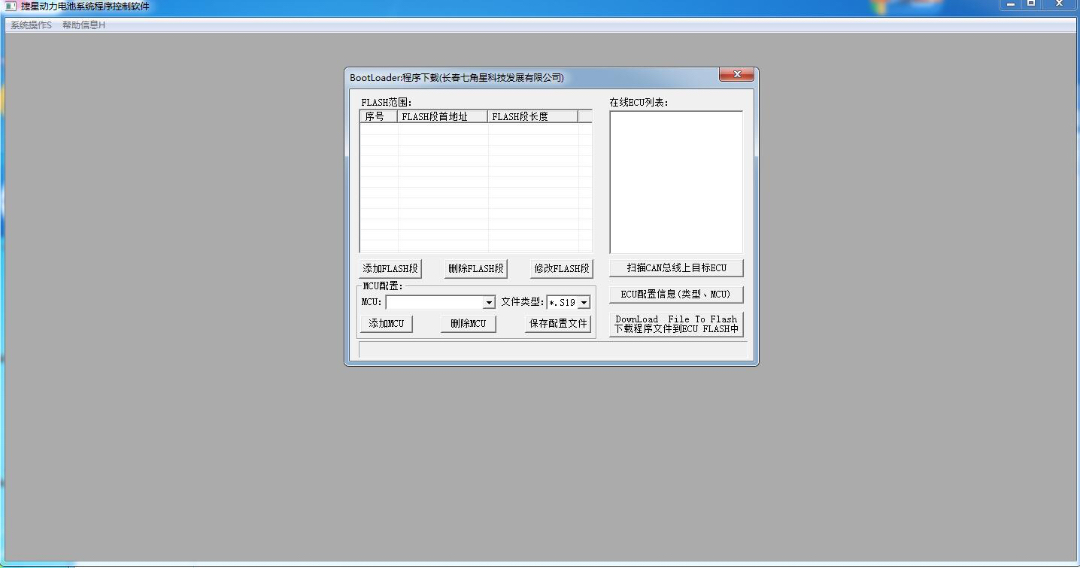Click Download File To Flash button
Screen dimensions: 1080x568
click(676, 324)
